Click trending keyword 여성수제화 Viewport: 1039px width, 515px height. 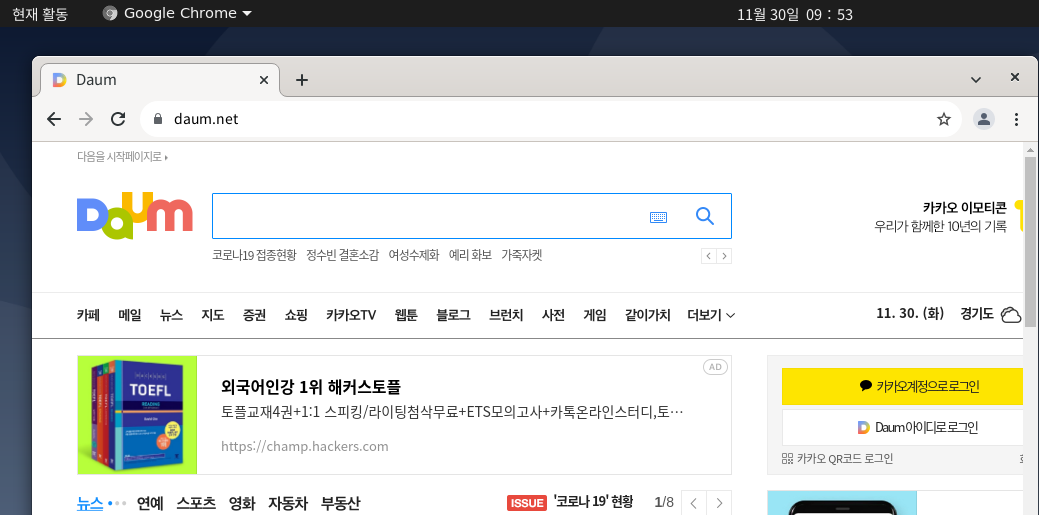[x=414, y=255]
